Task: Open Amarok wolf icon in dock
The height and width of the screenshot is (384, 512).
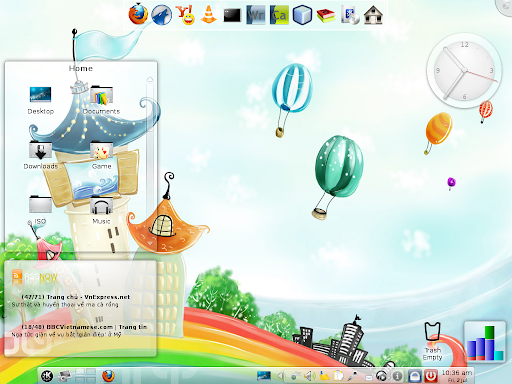Action: coord(161,15)
